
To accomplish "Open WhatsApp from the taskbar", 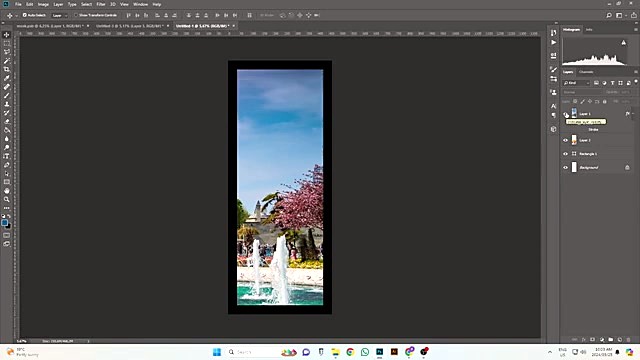I will pos(364,352).
